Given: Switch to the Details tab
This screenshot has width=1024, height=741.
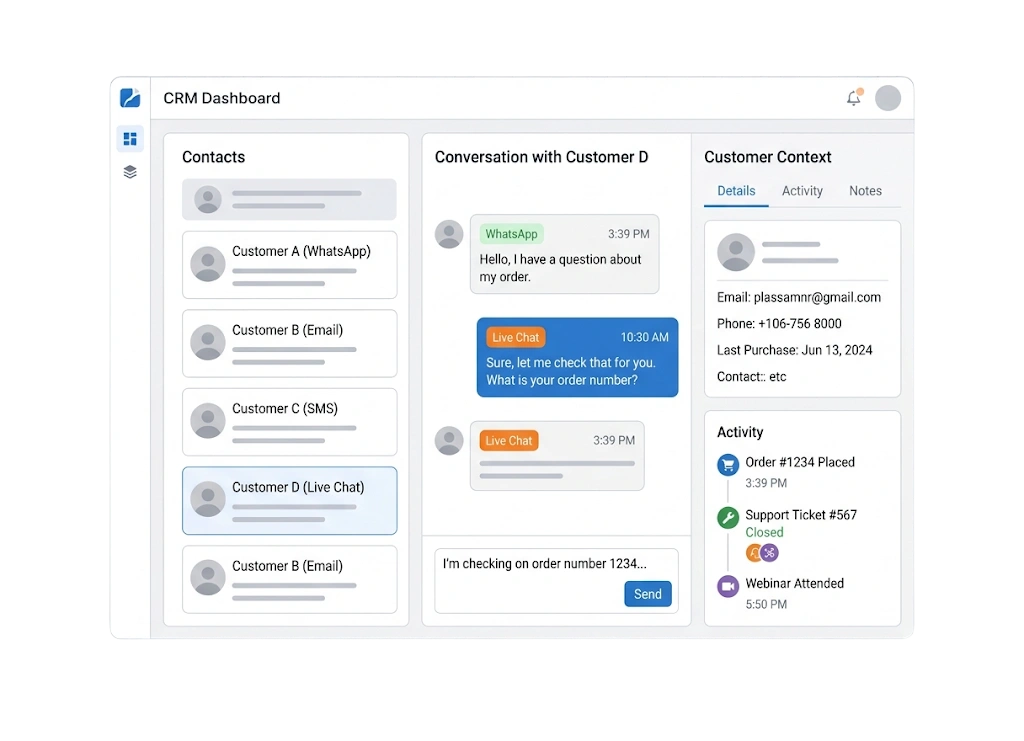Looking at the screenshot, I should coord(736,191).
